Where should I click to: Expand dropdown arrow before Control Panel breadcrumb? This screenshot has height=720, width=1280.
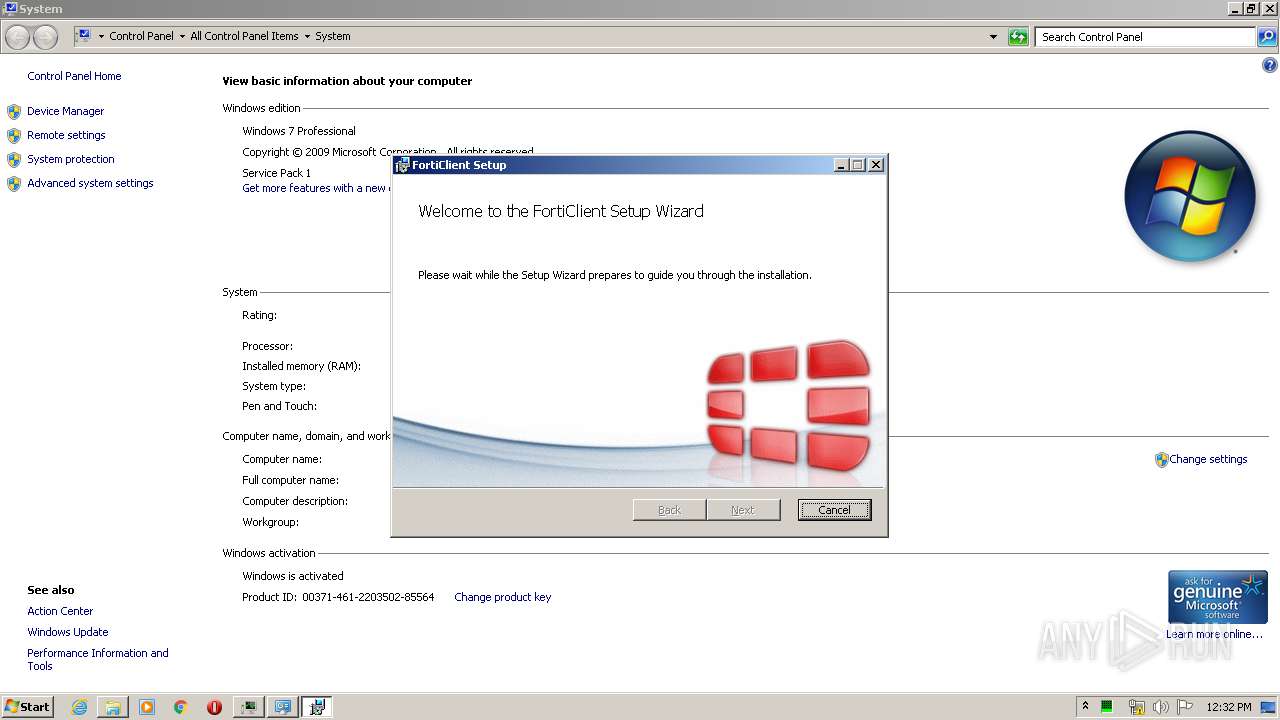coord(101,36)
